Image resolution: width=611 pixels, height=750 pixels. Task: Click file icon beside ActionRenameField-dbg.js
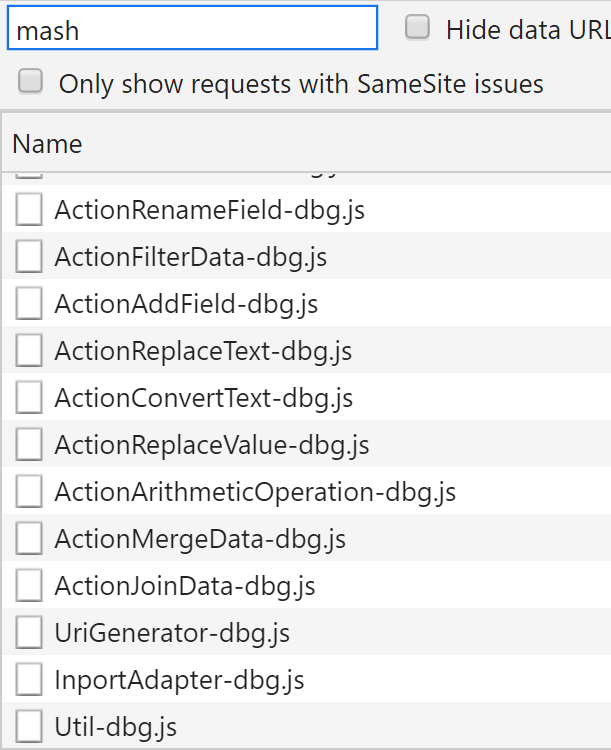[x=30, y=210]
